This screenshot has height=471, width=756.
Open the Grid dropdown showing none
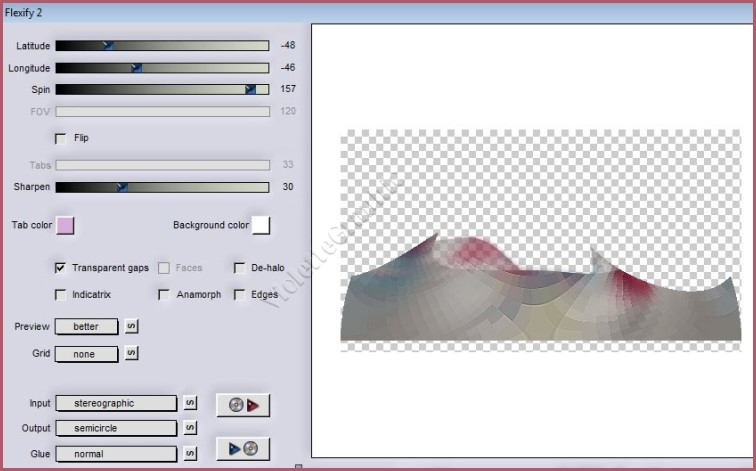click(86, 353)
